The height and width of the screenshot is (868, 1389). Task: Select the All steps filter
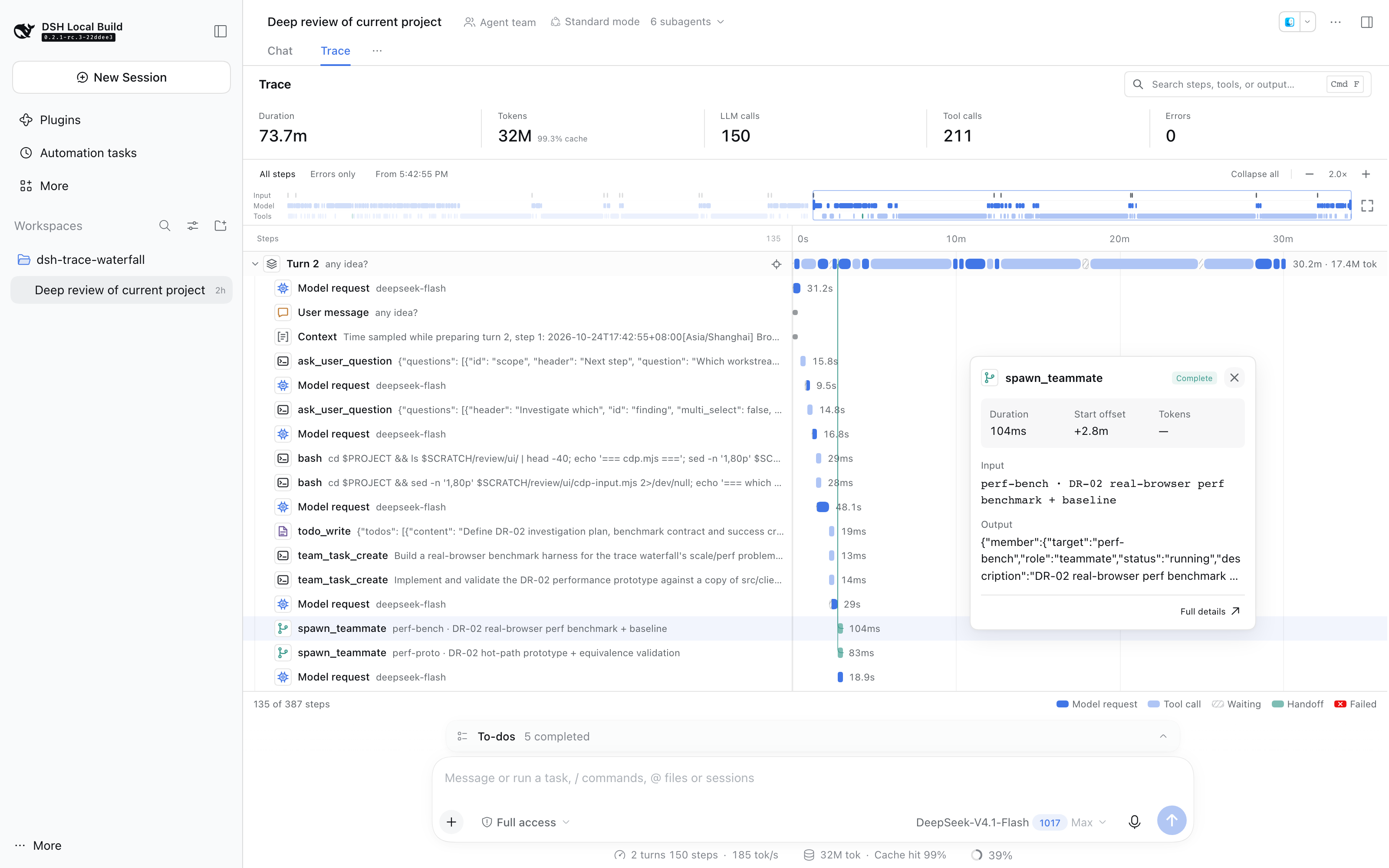[277, 174]
